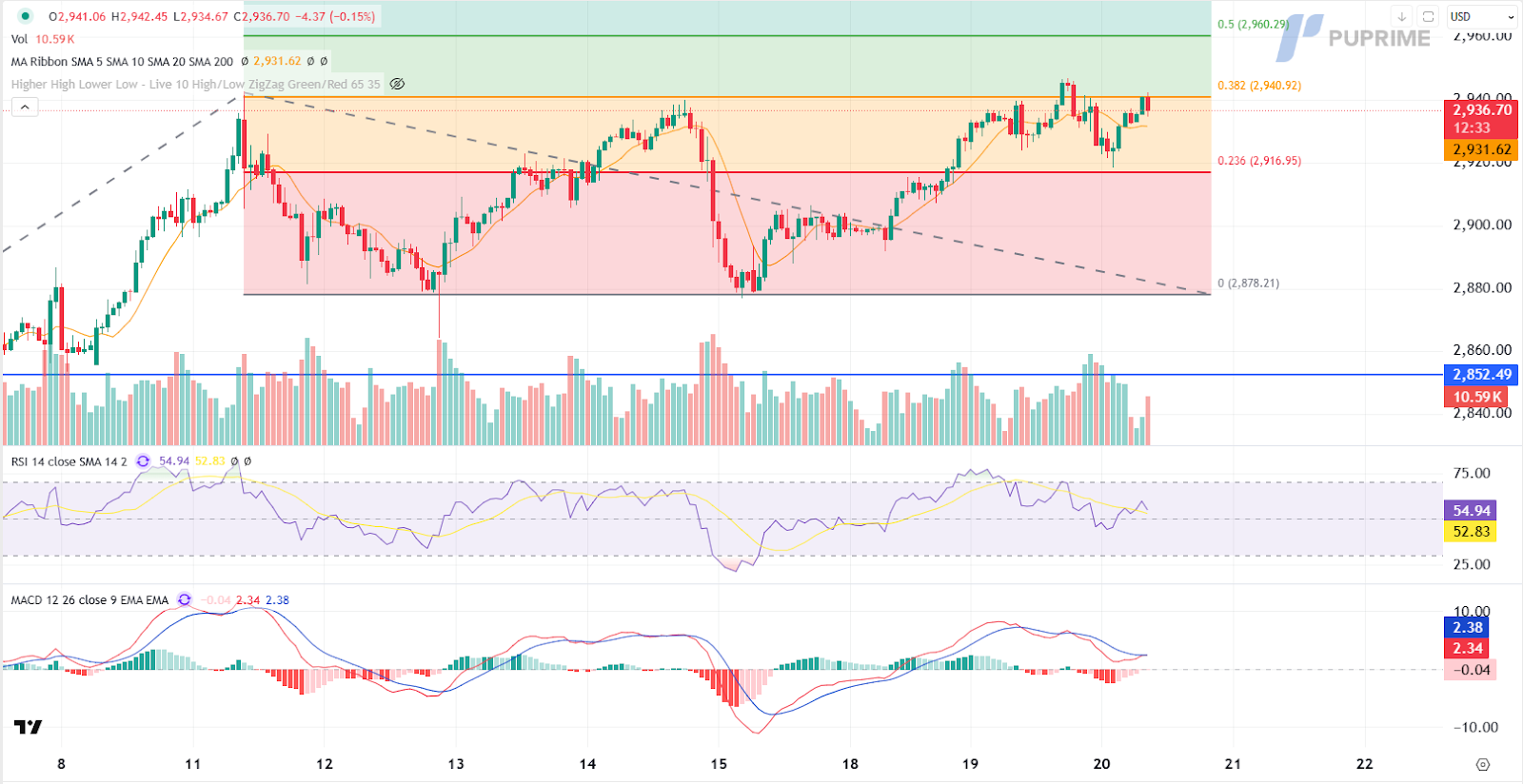Screen dimensions: 1523x784
Task: Click the orange 2,931.62 price label
Action: pos(1481,149)
